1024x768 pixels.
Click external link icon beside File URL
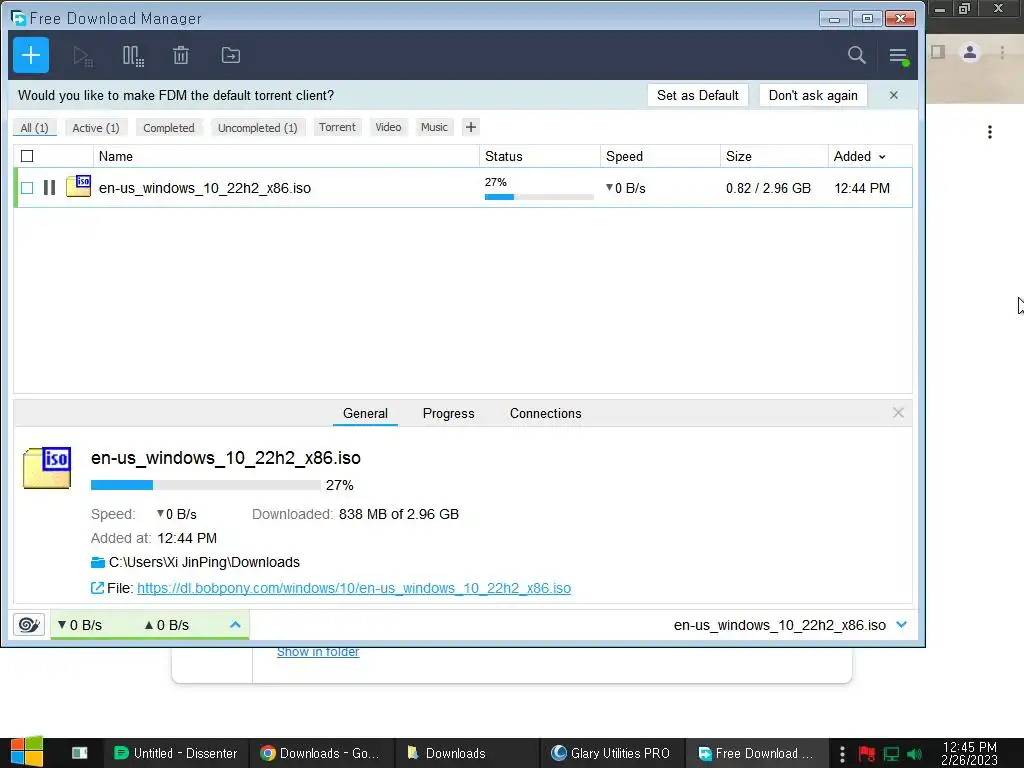click(97, 588)
